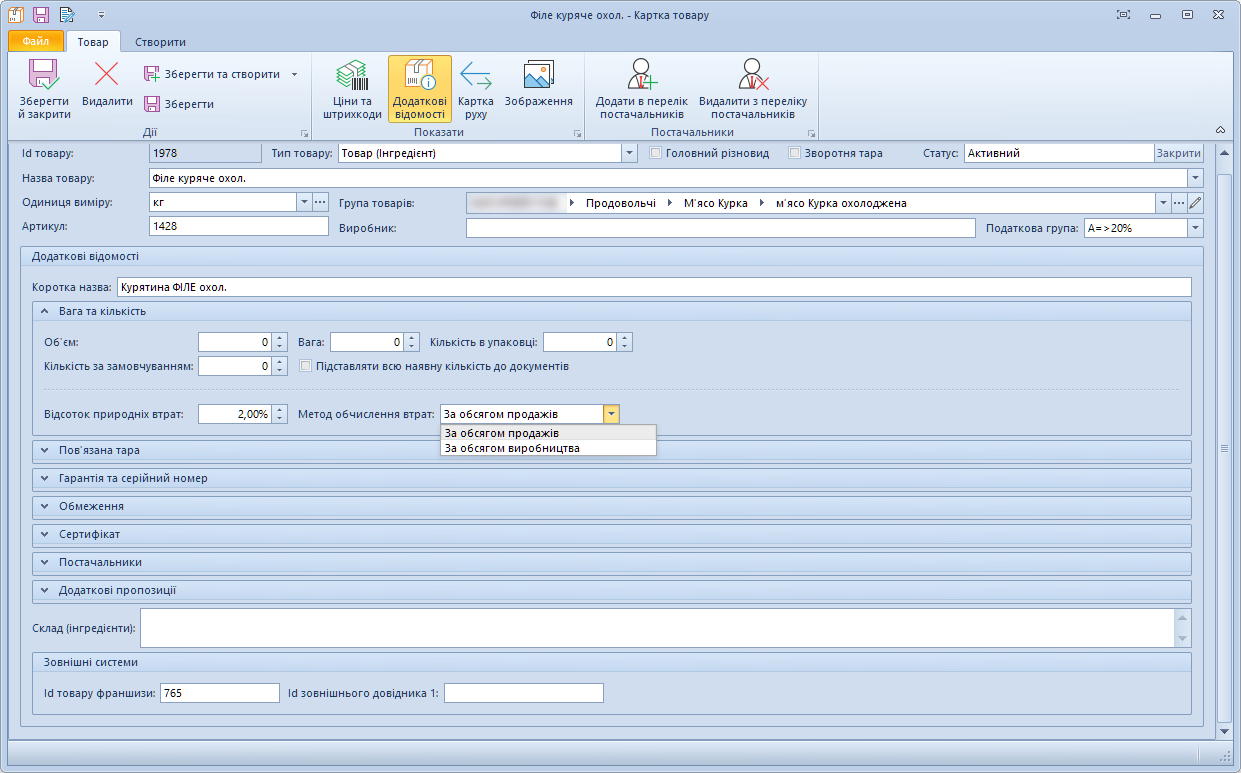The width and height of the screenshot is (1241, 773).
Task: Enable the Головний різновид checkbox
Action: point(656,153)
